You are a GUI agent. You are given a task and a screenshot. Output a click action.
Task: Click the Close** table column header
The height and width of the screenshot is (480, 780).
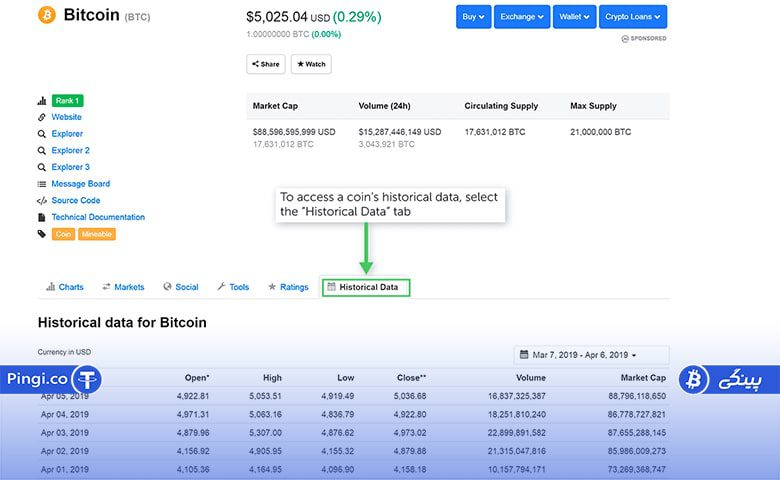click(x=411, y=378)
